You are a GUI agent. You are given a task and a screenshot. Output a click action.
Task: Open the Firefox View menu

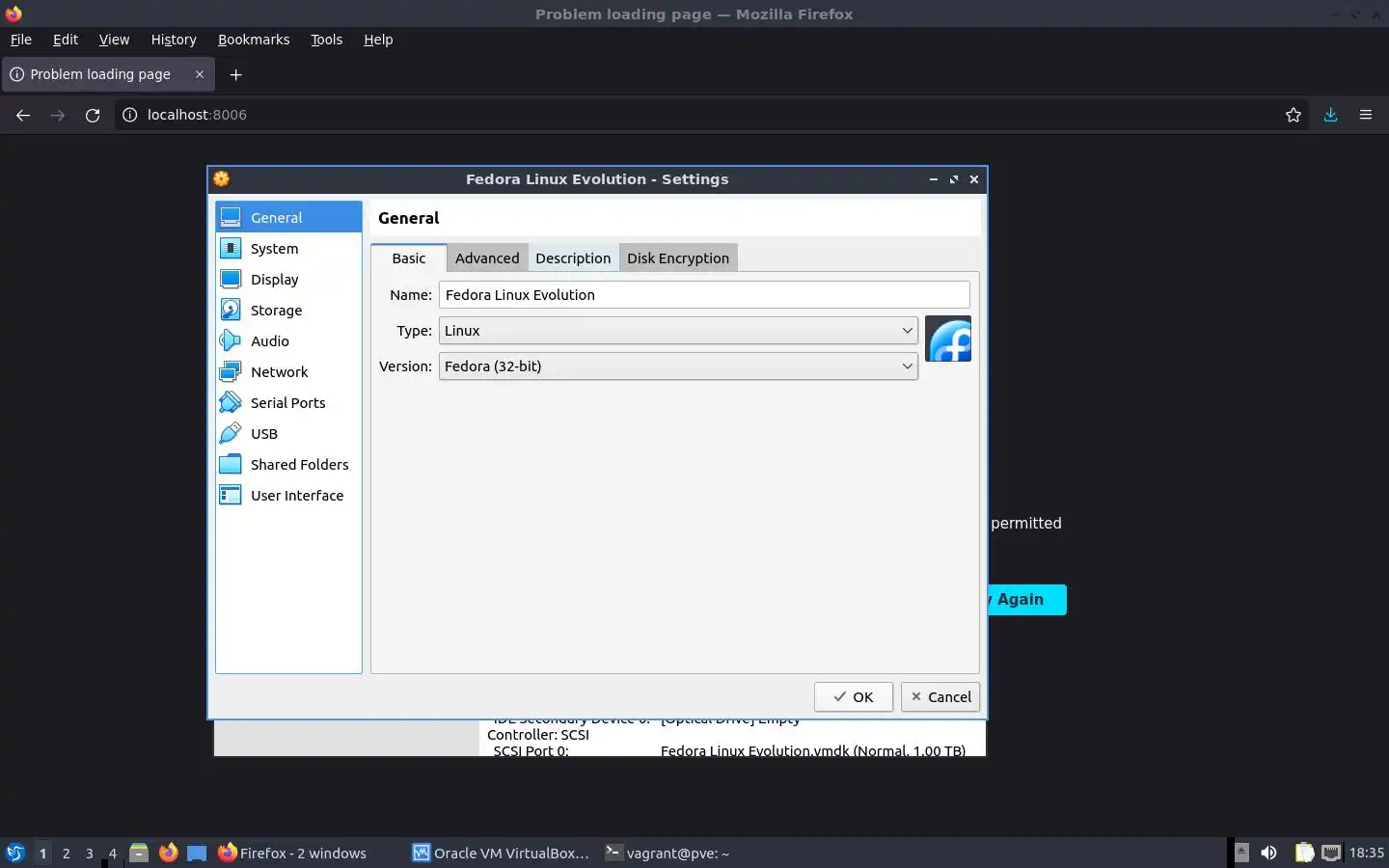(x=114, y=40)
